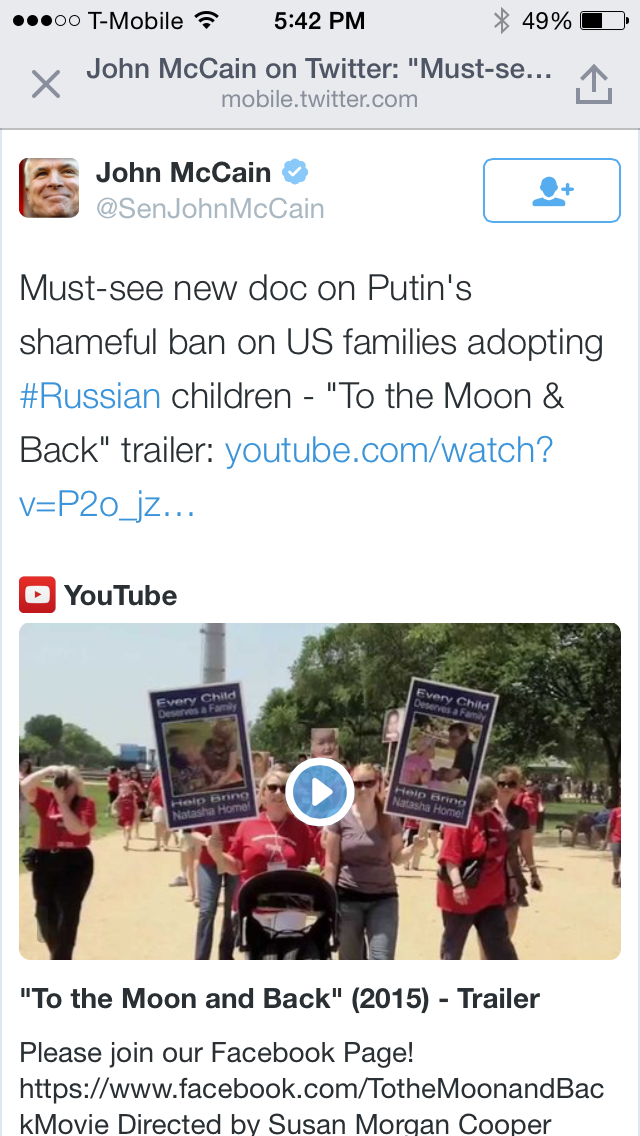640x1136 pixels.
Task: Tap the 5:42 PM clock
Action: [319, 20]
